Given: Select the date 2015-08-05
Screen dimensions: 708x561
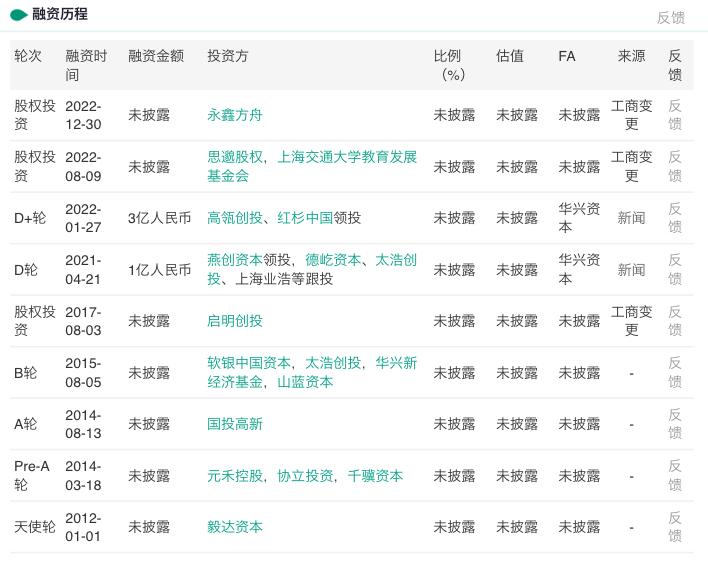Looking at the screenshot, I should pyautogui.click(x=83, y=372).
